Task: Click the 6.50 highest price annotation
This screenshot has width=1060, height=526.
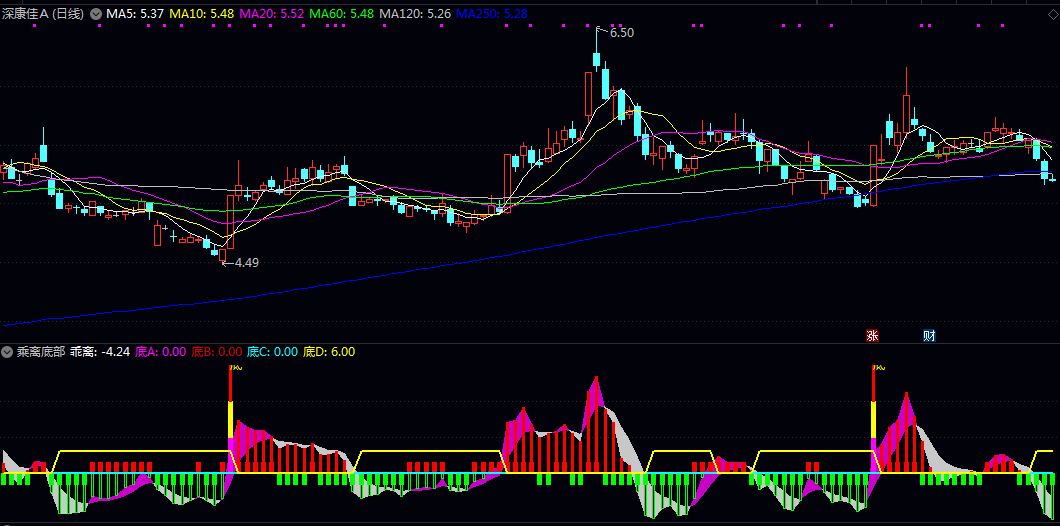Action: pos(621,33)
